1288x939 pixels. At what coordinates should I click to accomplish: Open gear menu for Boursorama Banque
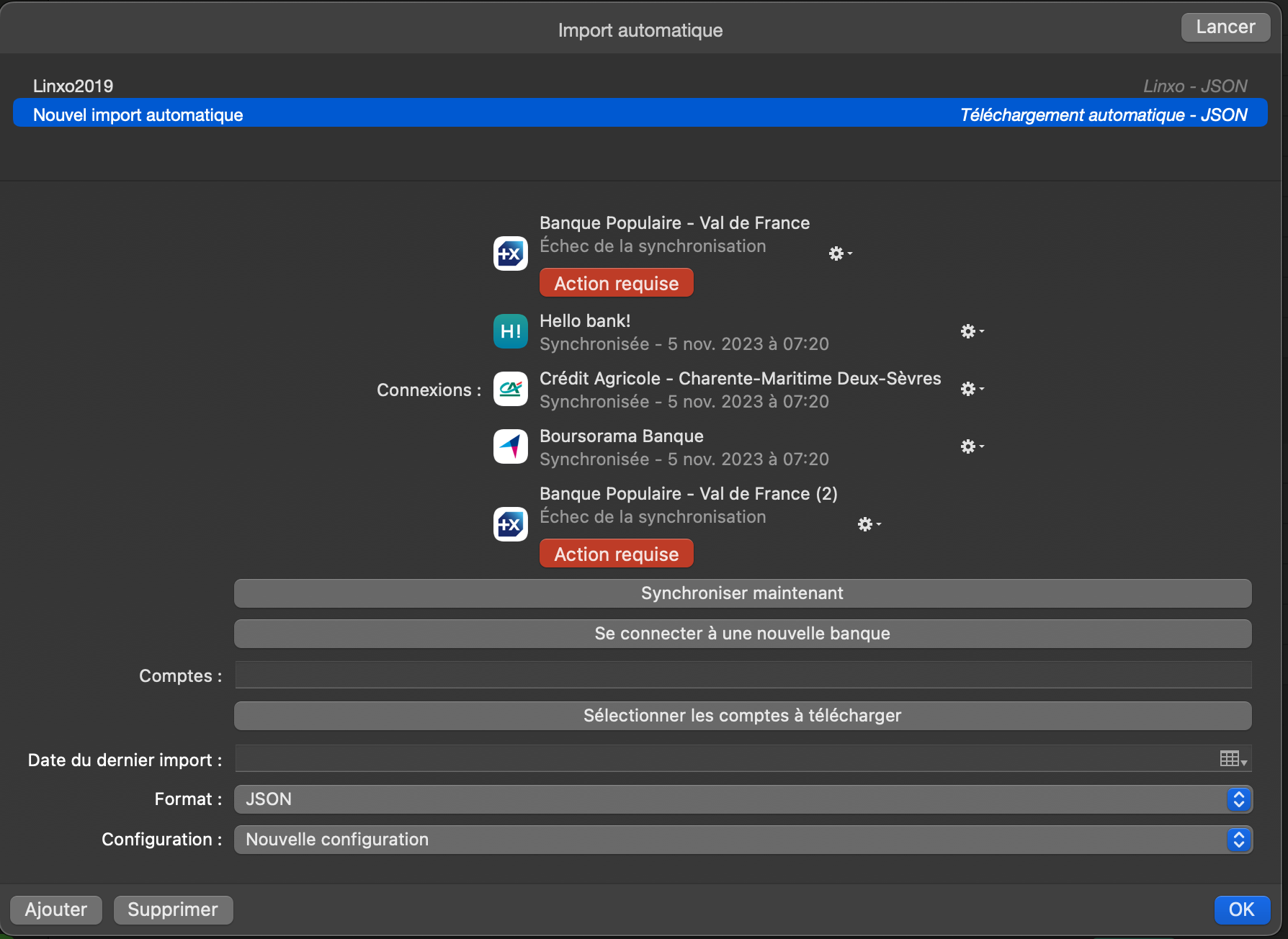click(x=971, y=446)
